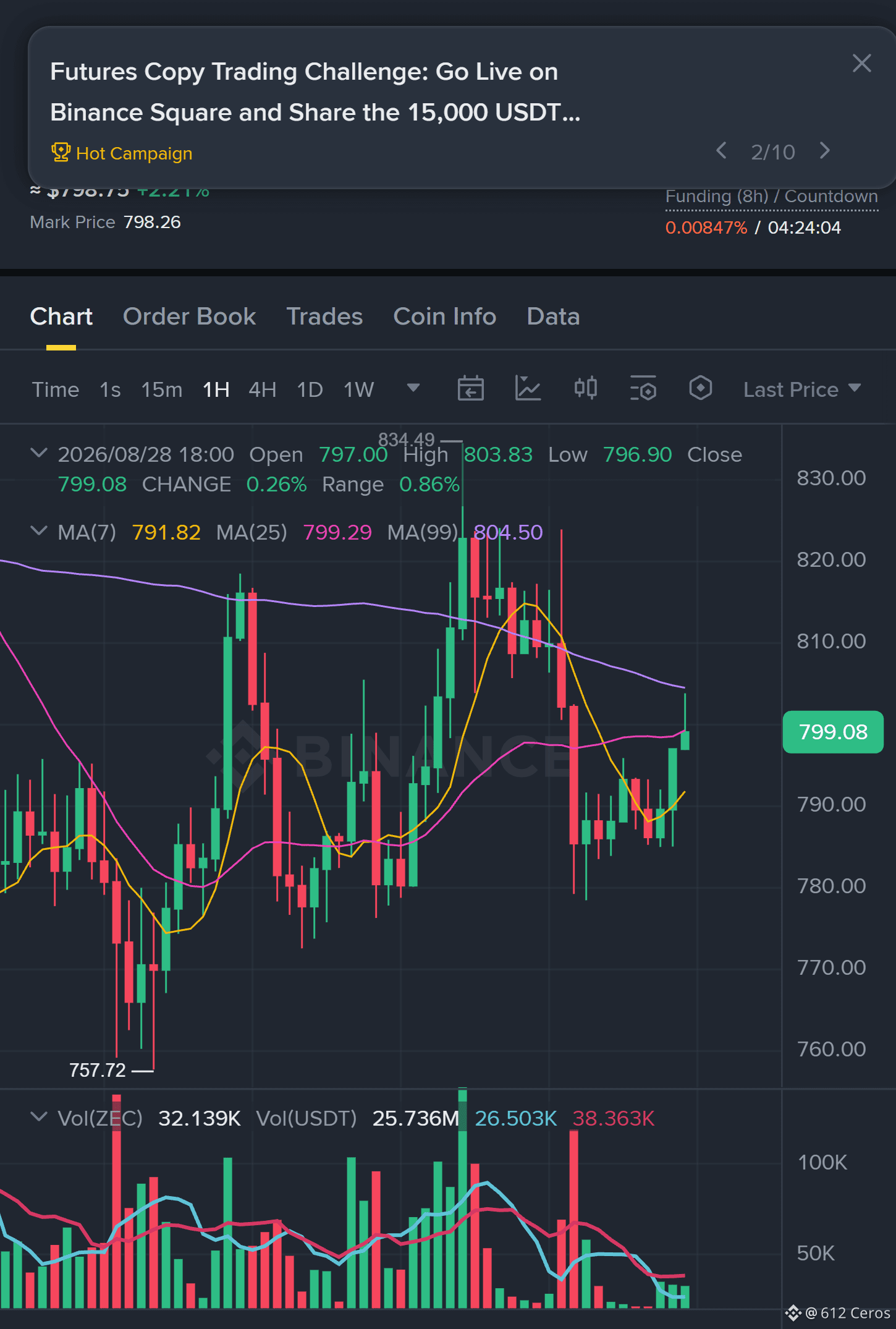Open the Last Price dropdown
896x1329 pixels.
(802, 389)
